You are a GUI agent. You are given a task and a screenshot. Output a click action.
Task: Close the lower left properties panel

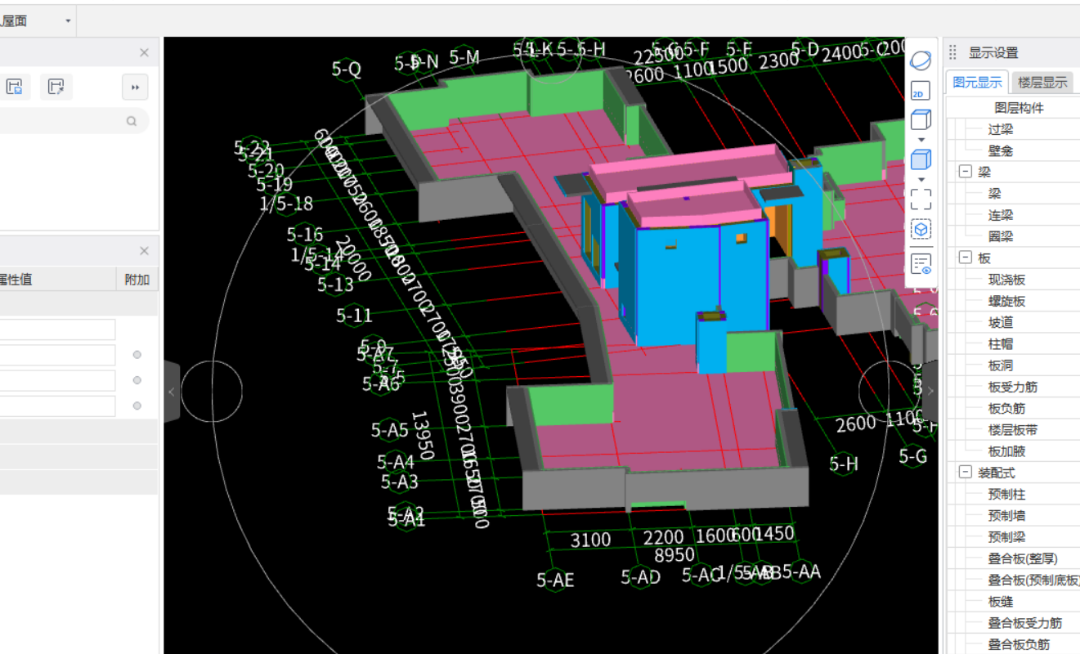(x=144, y=251)
